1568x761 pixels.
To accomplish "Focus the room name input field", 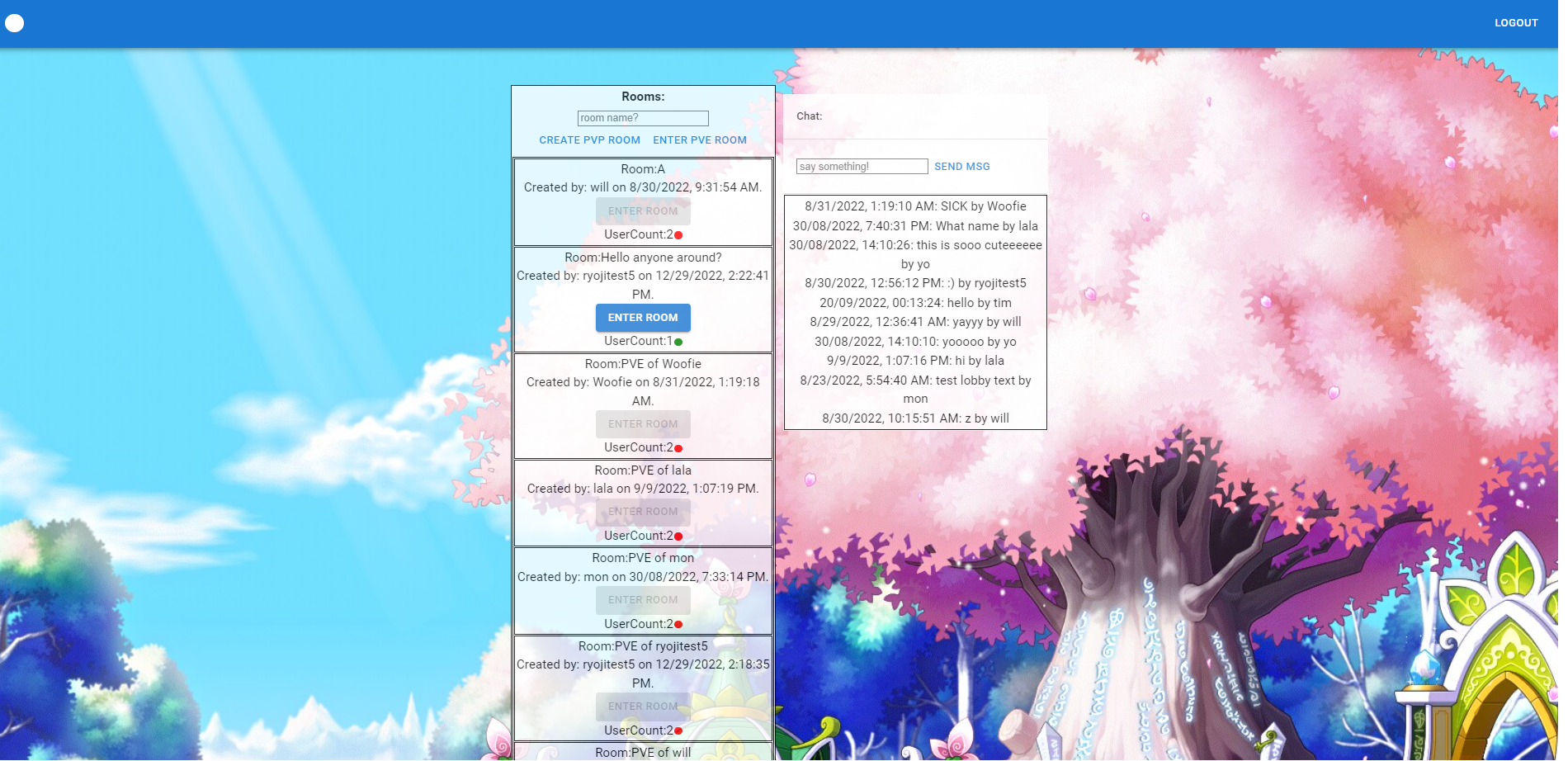I will [x=643, y=118].
